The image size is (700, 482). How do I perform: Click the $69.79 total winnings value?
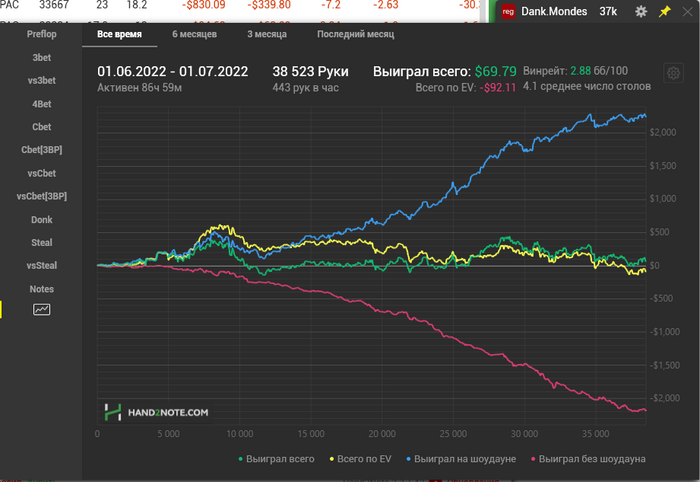click(496, 71)
